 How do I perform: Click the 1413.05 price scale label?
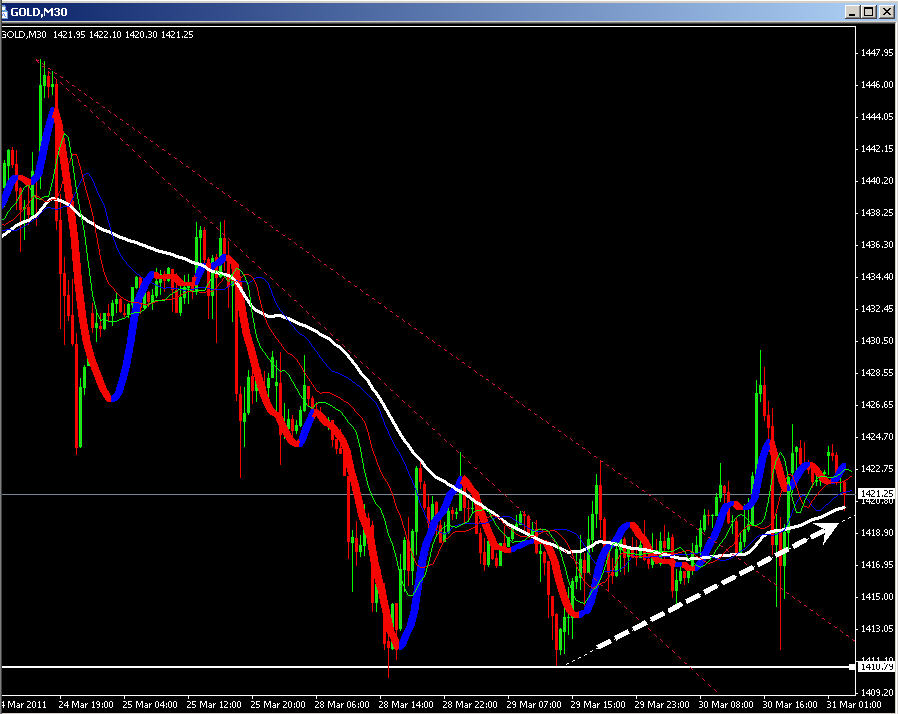point(877,629)
